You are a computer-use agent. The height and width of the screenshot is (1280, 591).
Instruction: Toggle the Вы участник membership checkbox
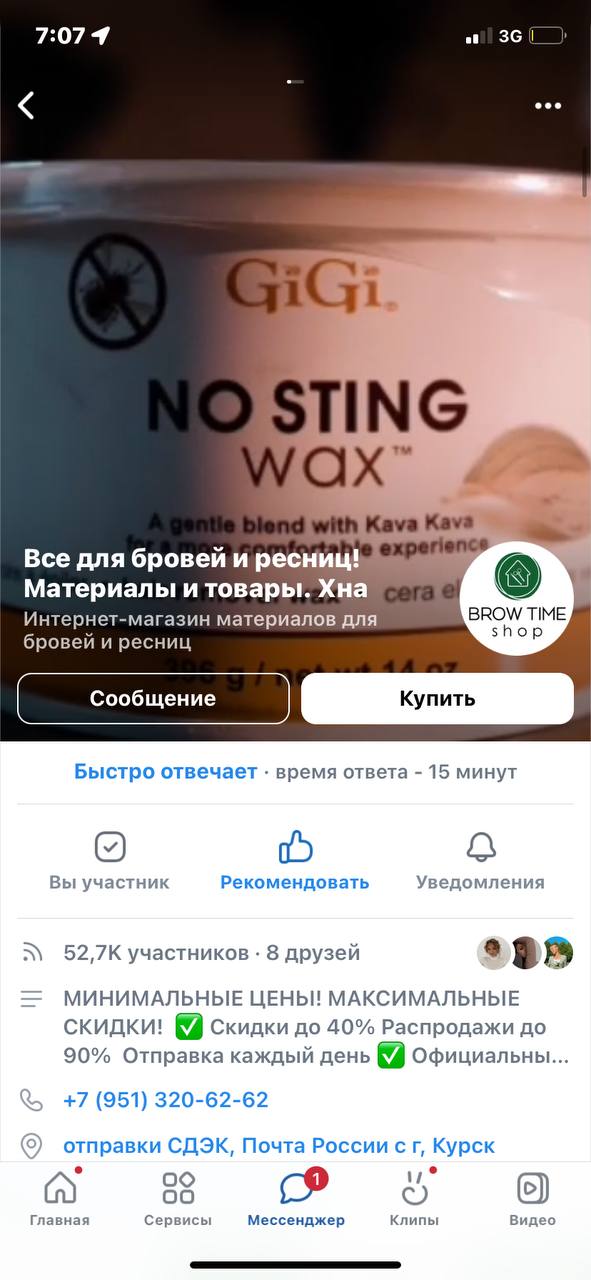point(109,848)
